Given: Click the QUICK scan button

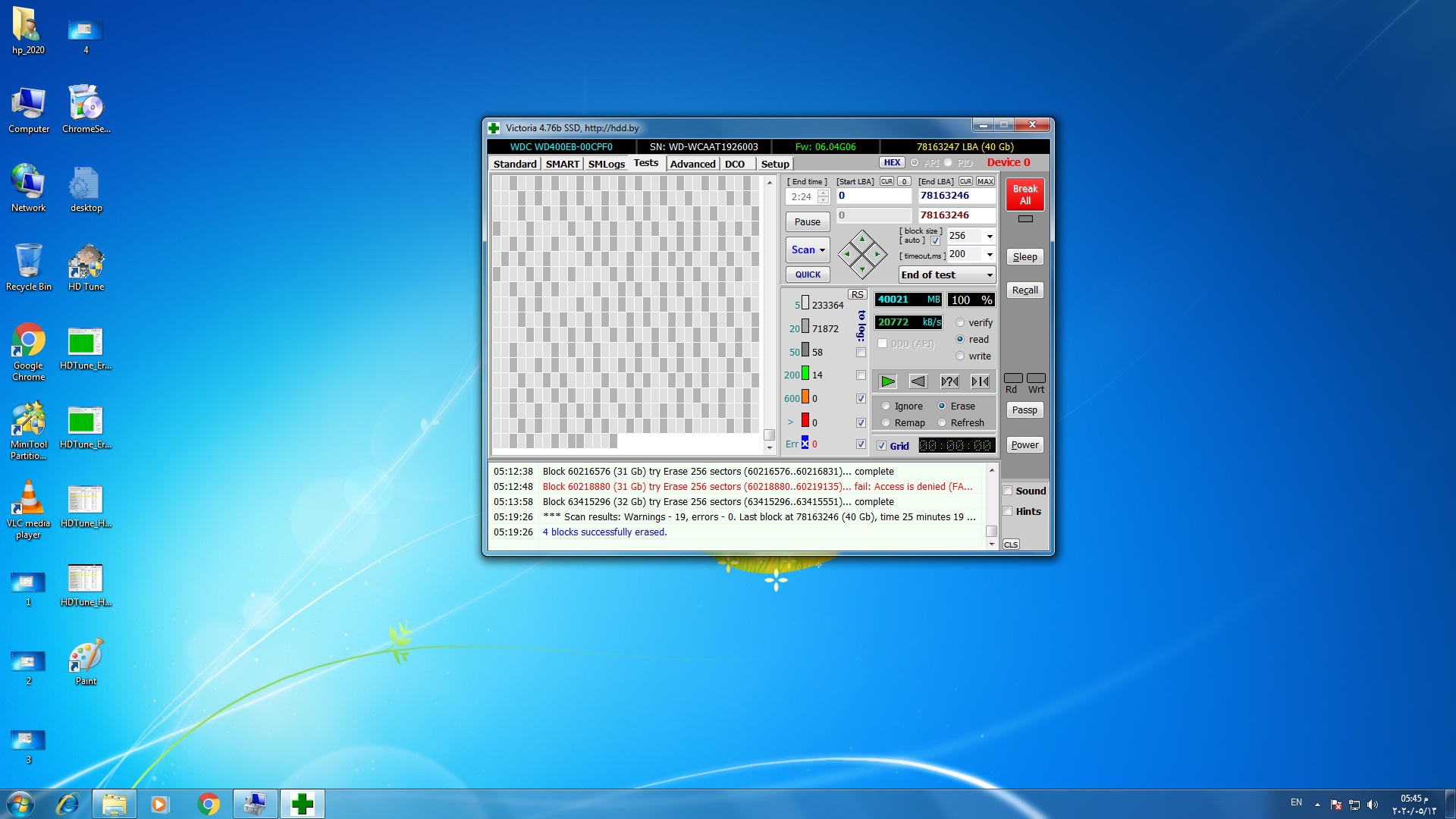Looking at the screenshot, I should (x=808, y=275).
